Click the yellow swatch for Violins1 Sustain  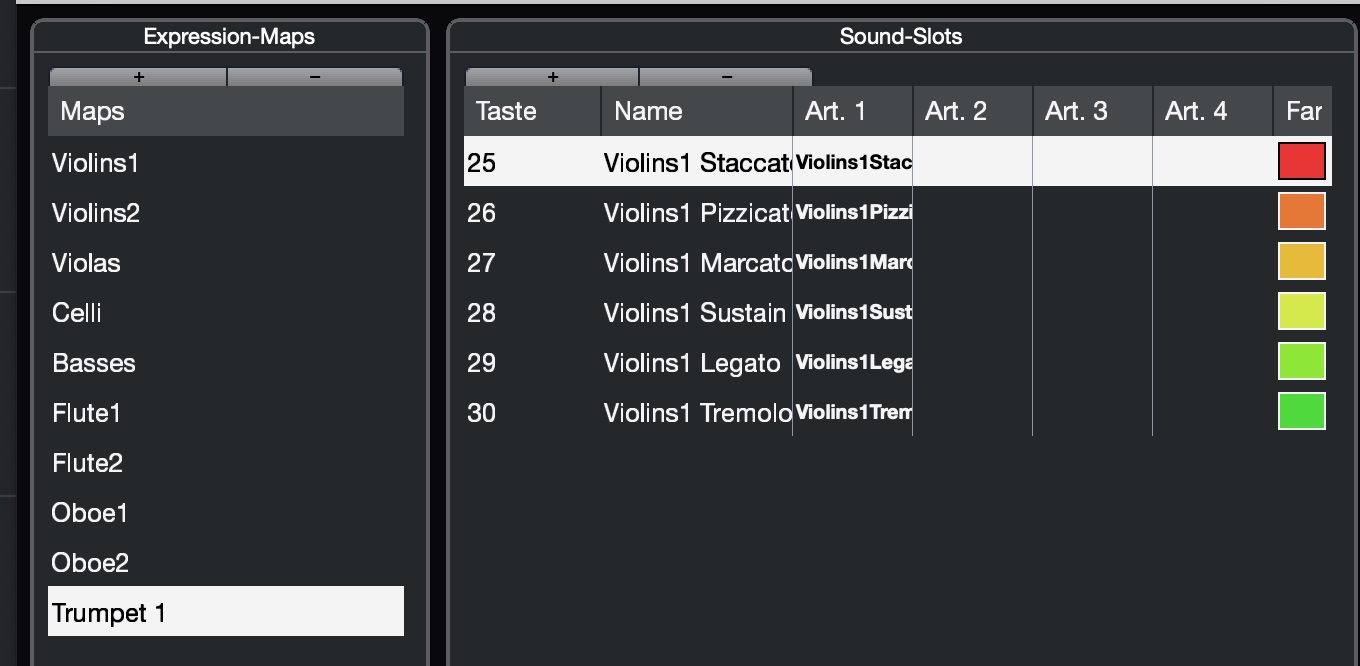[x=1301, y=311]
